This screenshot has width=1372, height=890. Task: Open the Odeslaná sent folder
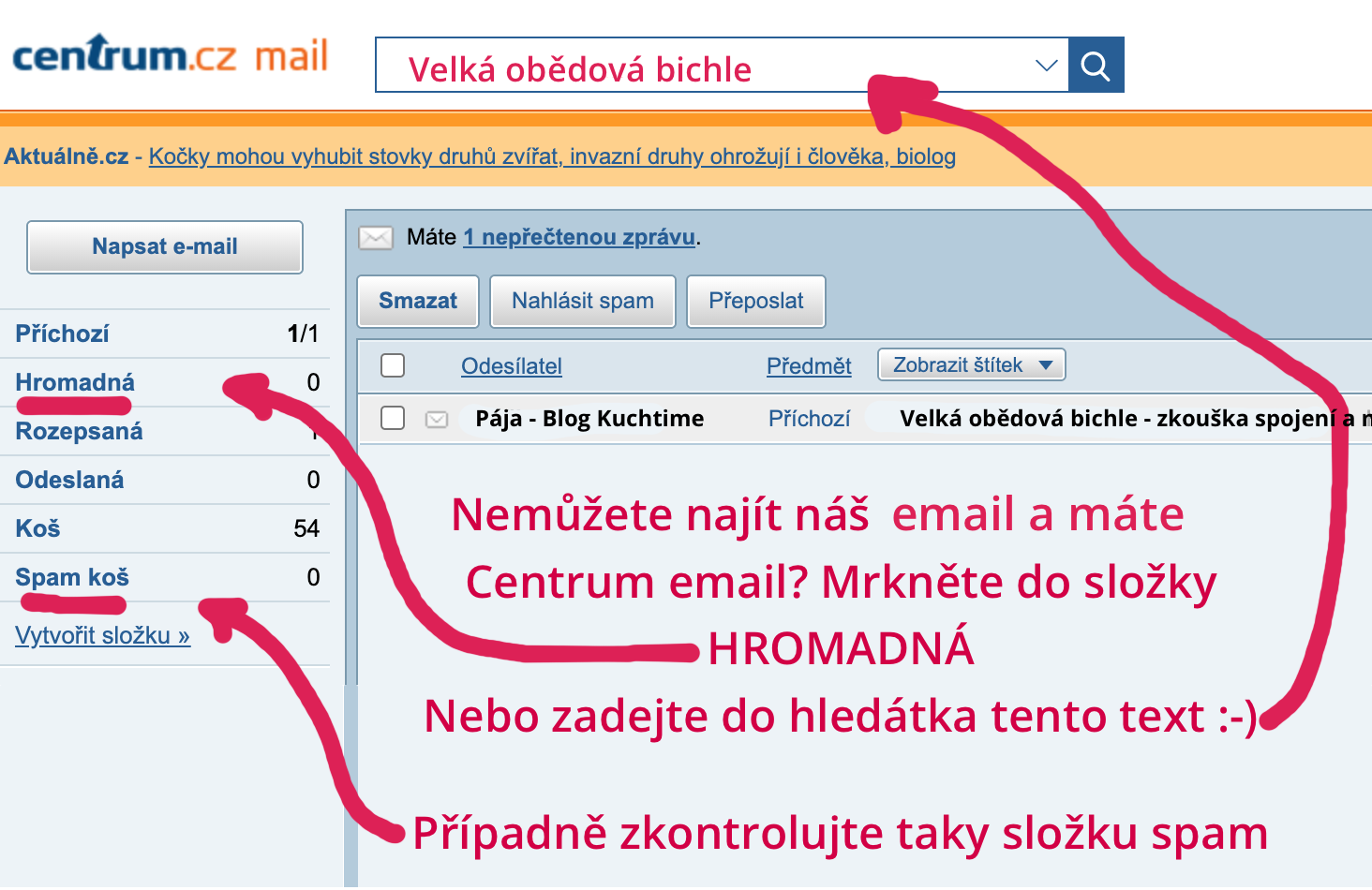pyautogui.click(x=69, y=480)
